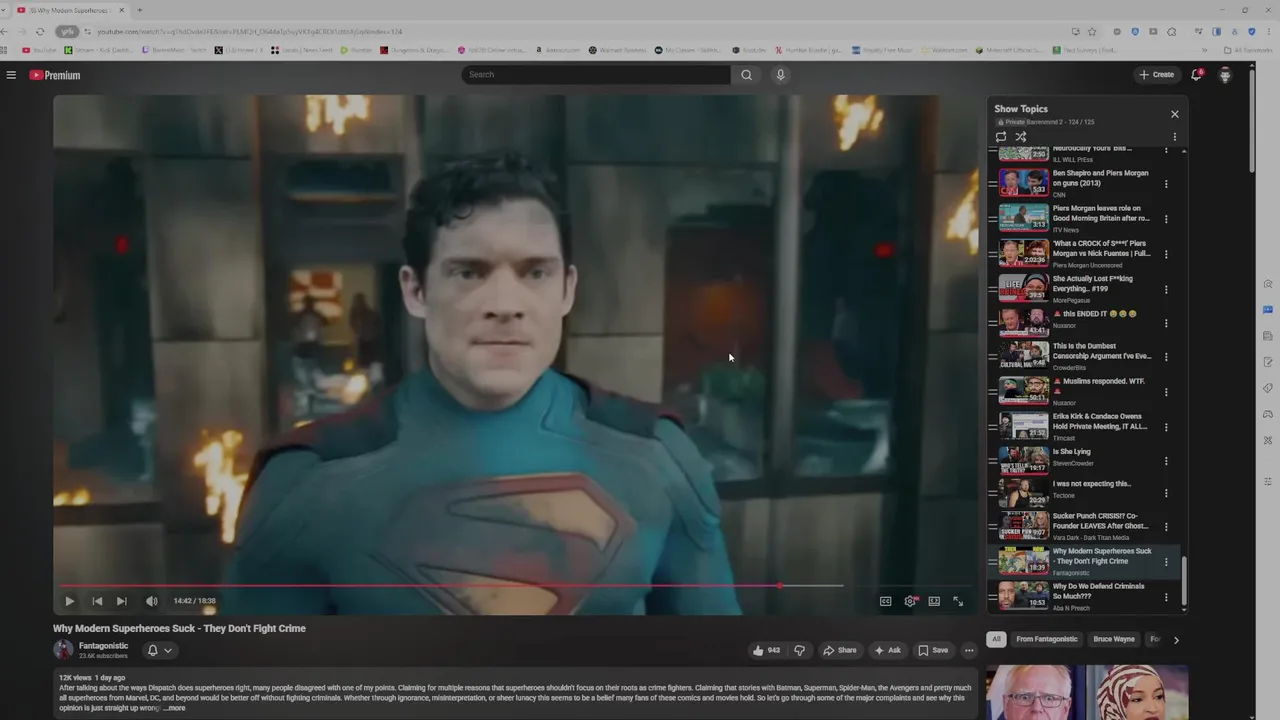The height and width of the screenshot is (720, 1280).
Task: Save video to a playlist
Action: pos(933,650)
